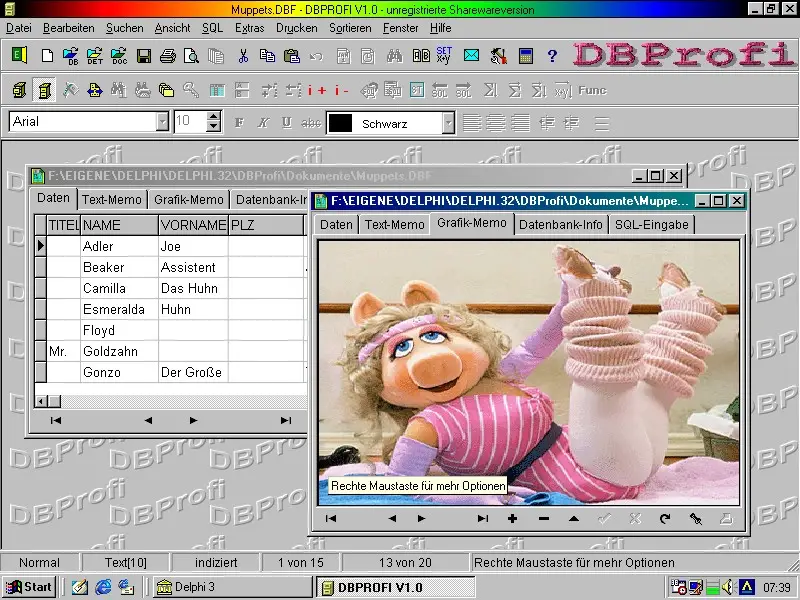Click Muppet image in Grafik-Memo
This screenshot has height=600, width=800.
[529, 373]
